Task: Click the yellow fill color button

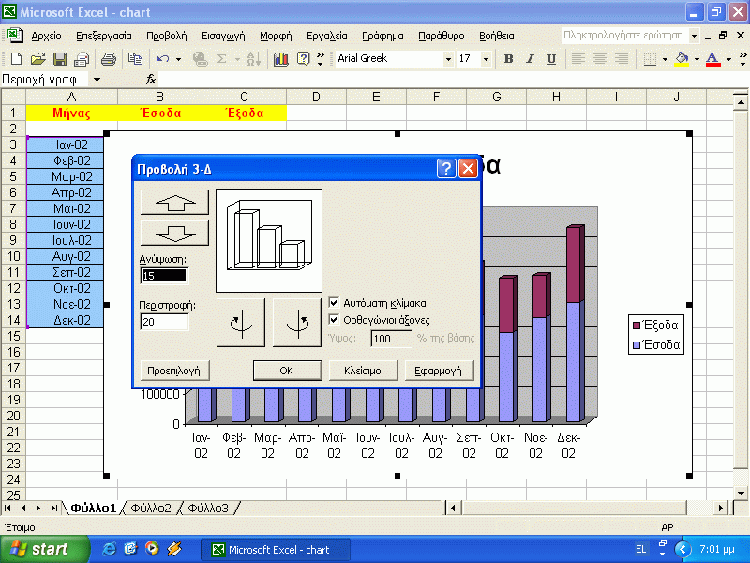Action: click(682, 59)
